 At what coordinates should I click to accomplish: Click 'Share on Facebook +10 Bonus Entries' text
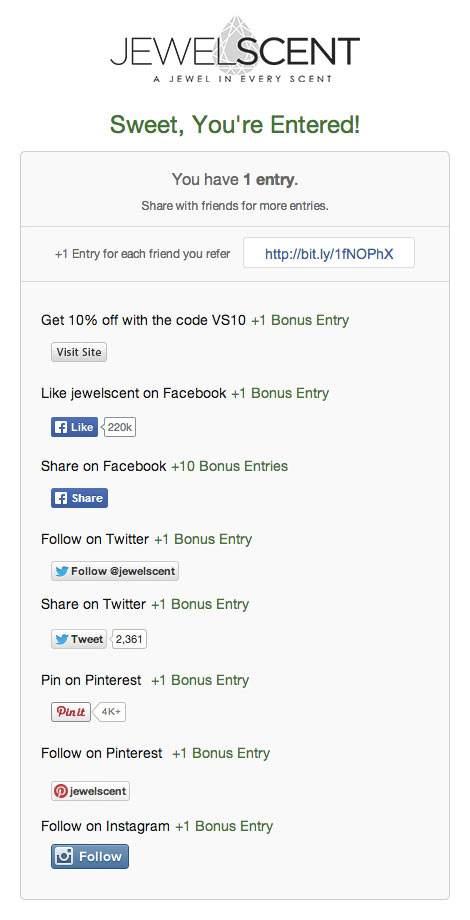tap(164, 466)
